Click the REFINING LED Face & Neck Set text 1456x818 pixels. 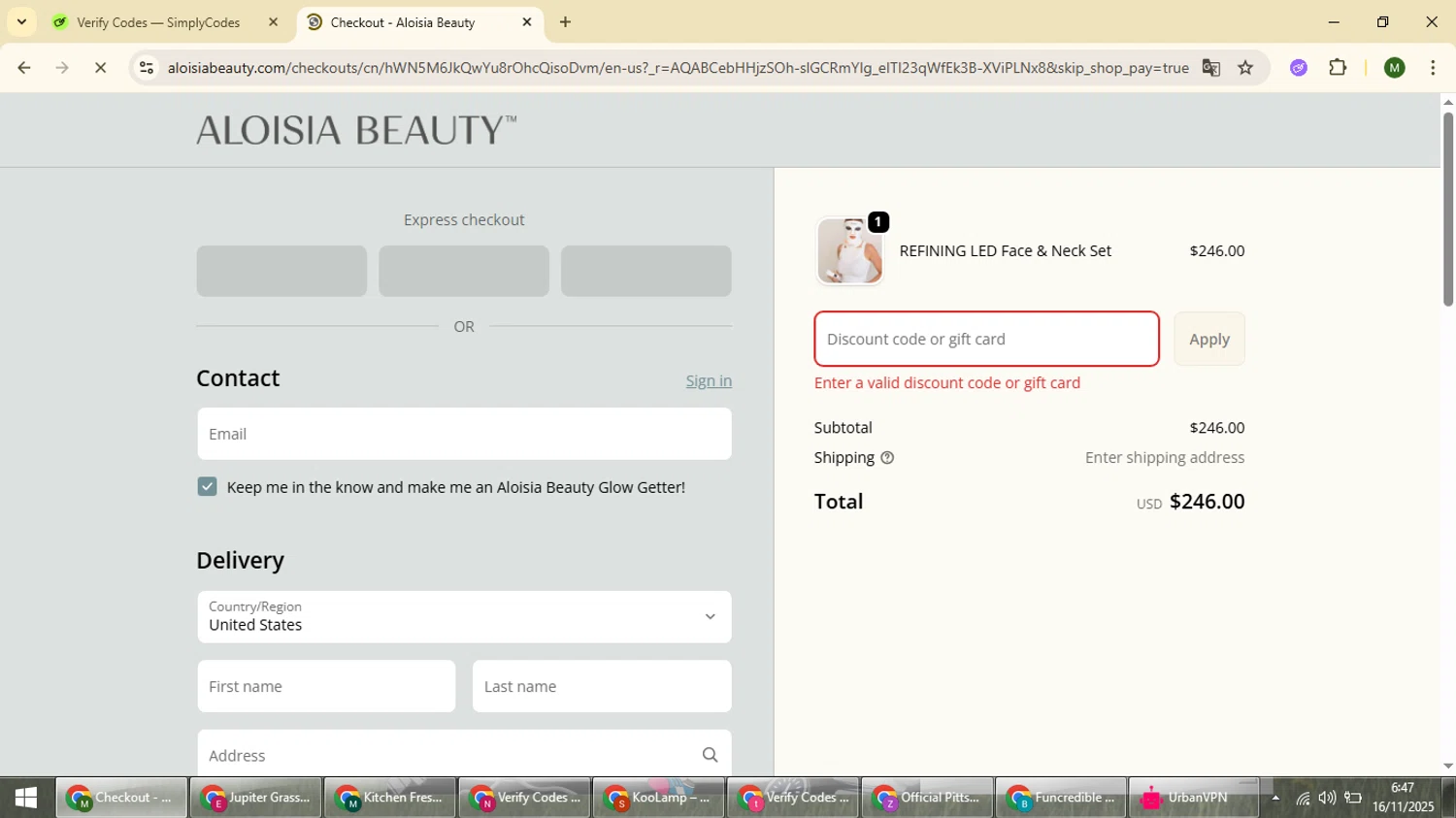[x=1006, y=251]
